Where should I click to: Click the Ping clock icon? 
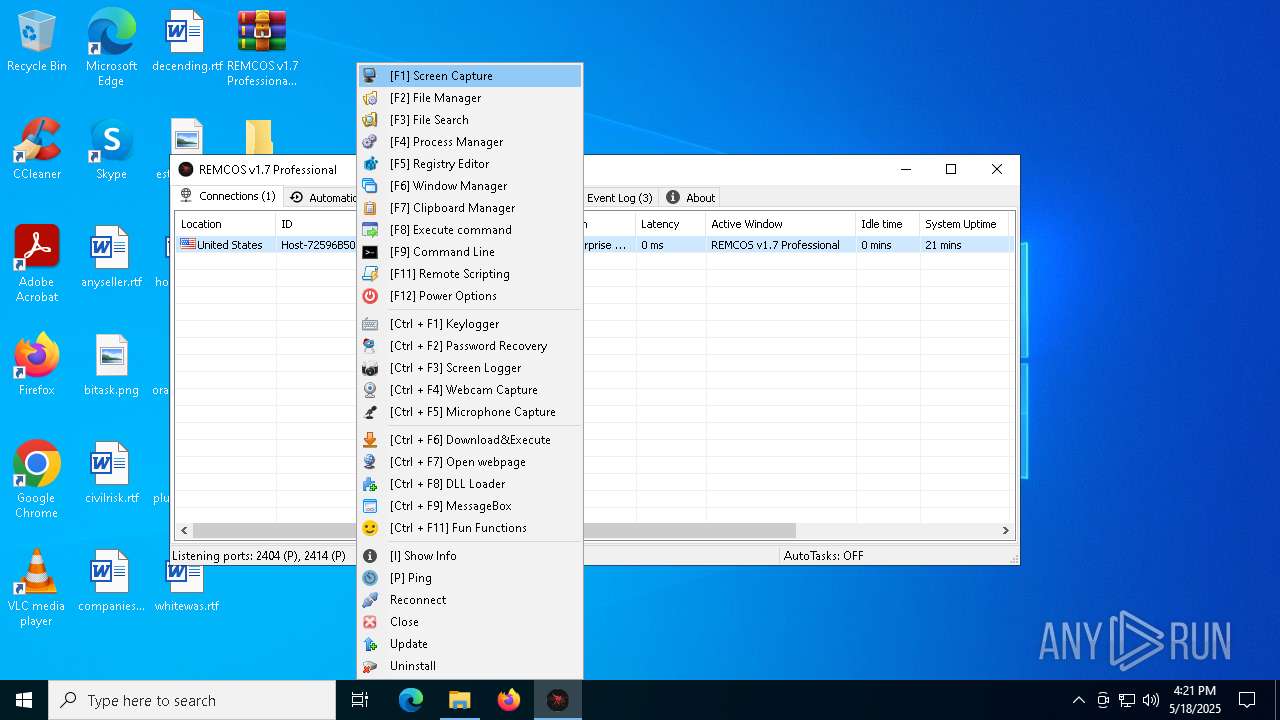pyautogui.click(x=370, y=578)
